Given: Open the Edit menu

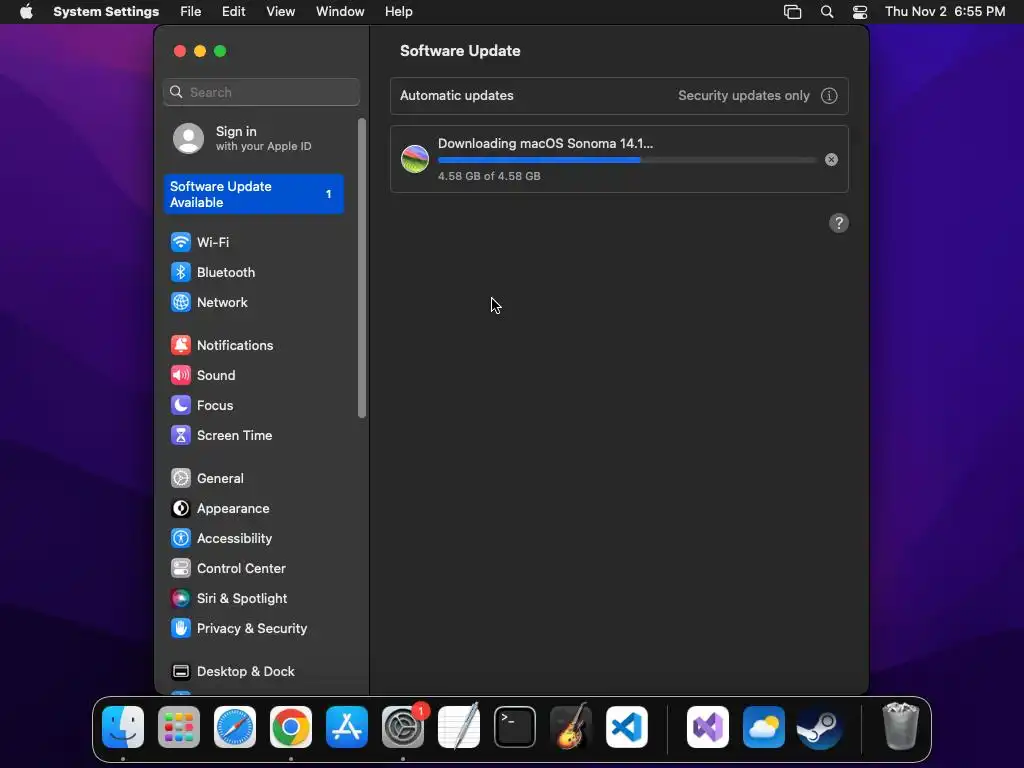Looking at the screenshot, I should [233, 12].
